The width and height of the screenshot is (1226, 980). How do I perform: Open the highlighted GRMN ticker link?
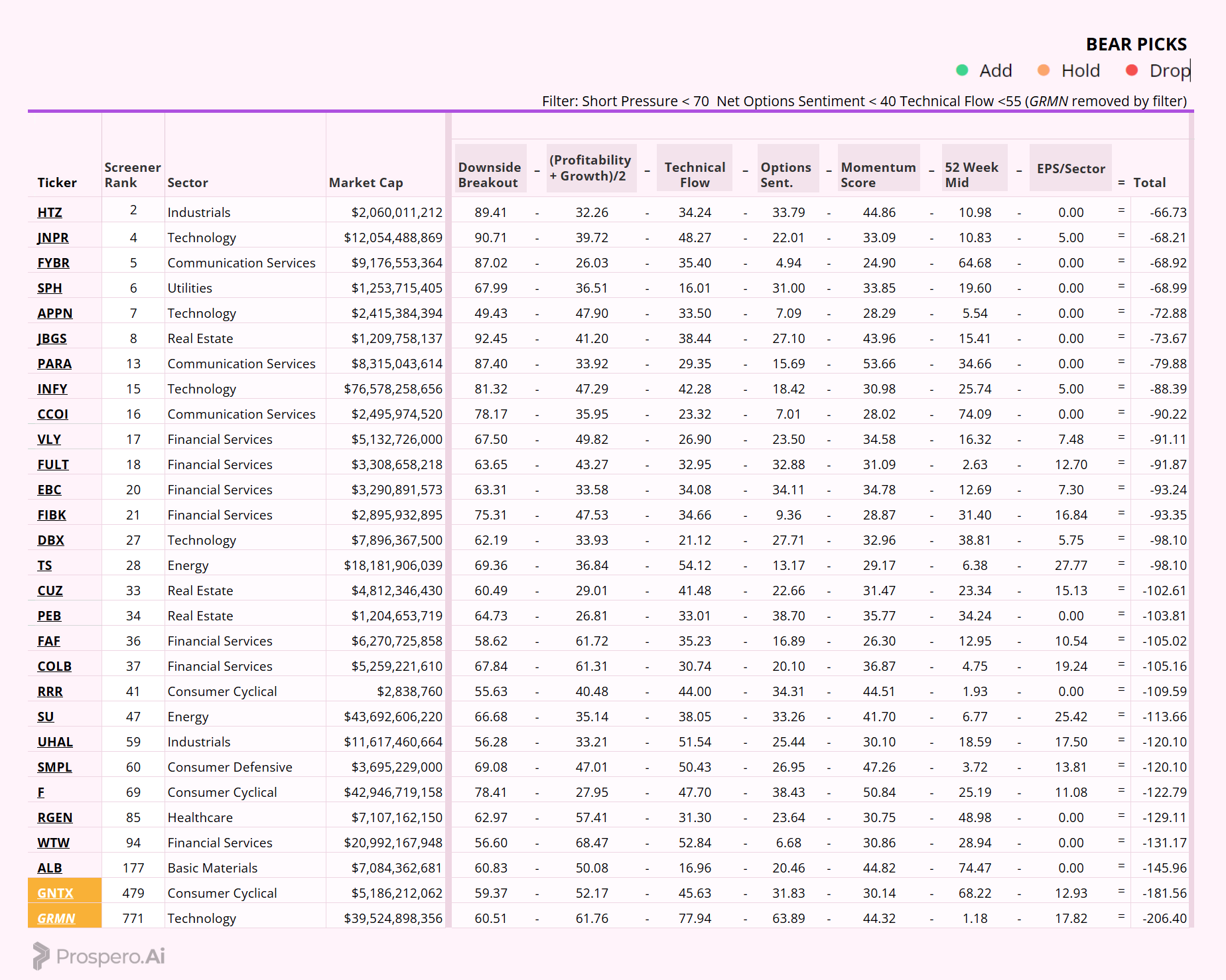point(56,918)
